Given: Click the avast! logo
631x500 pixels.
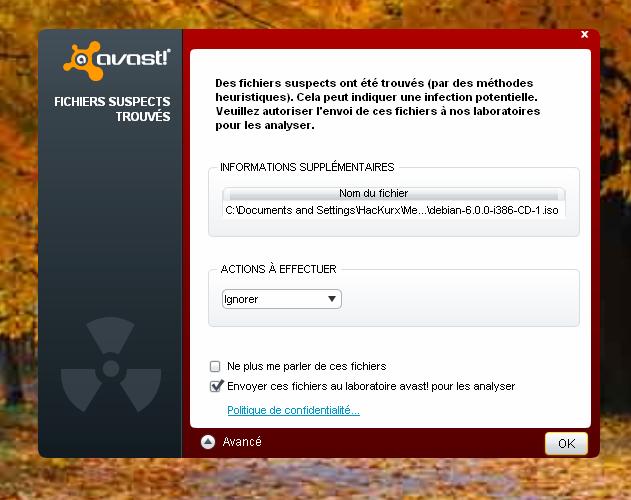Looking at the screenshot, I should click(x=117, y=60).
